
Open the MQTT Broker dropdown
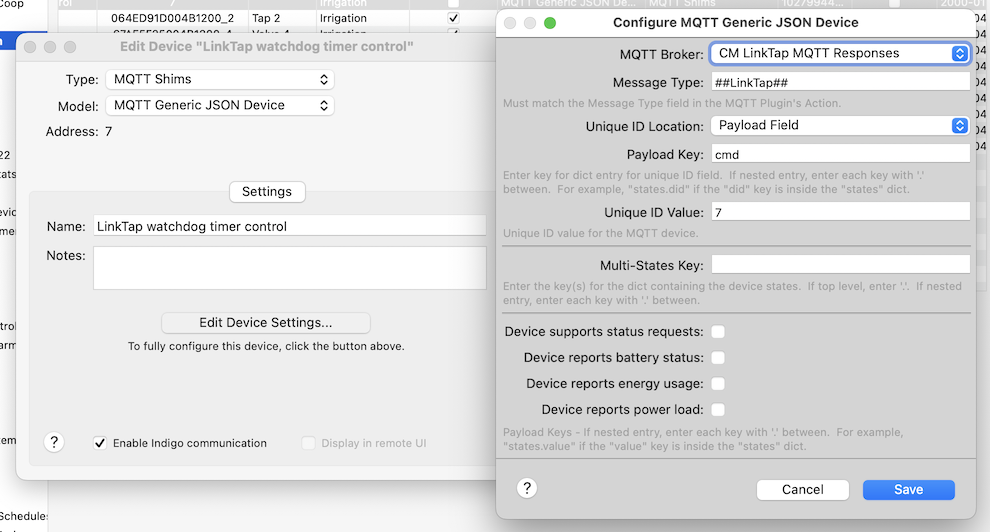tap(840, 54)
